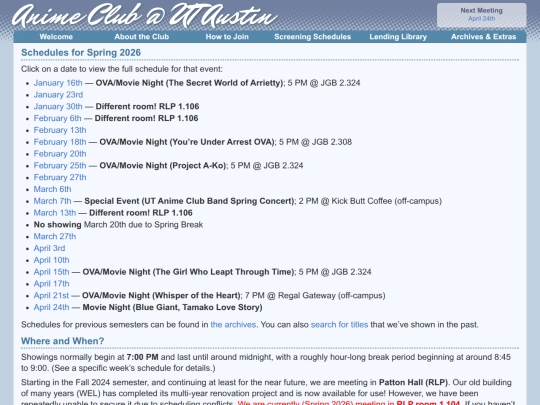Click 'You're Under Arrest OVA' event text
The image size is (540, 405).
222,142
